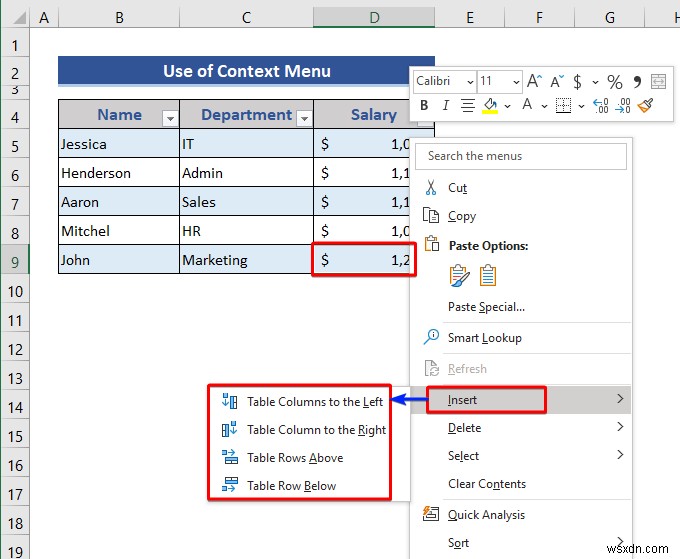
Task: Select the Paste with brush option
Action: click(459, 275)
